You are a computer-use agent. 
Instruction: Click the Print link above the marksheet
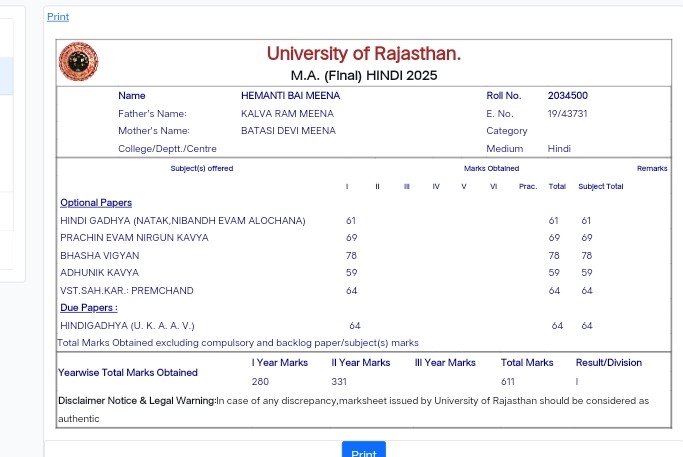pyautogui.click(x=58, y=17)
